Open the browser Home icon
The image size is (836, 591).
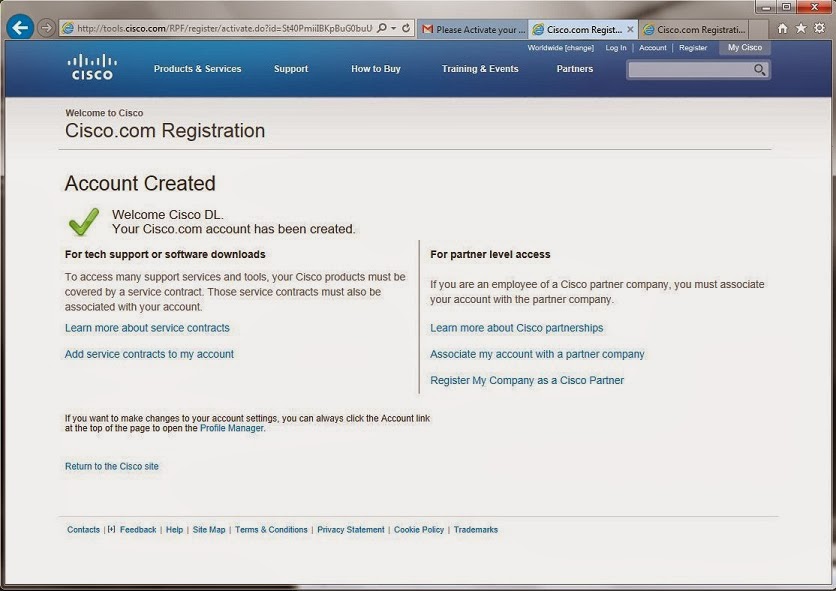pyautogui.click(x=782, y=29)
